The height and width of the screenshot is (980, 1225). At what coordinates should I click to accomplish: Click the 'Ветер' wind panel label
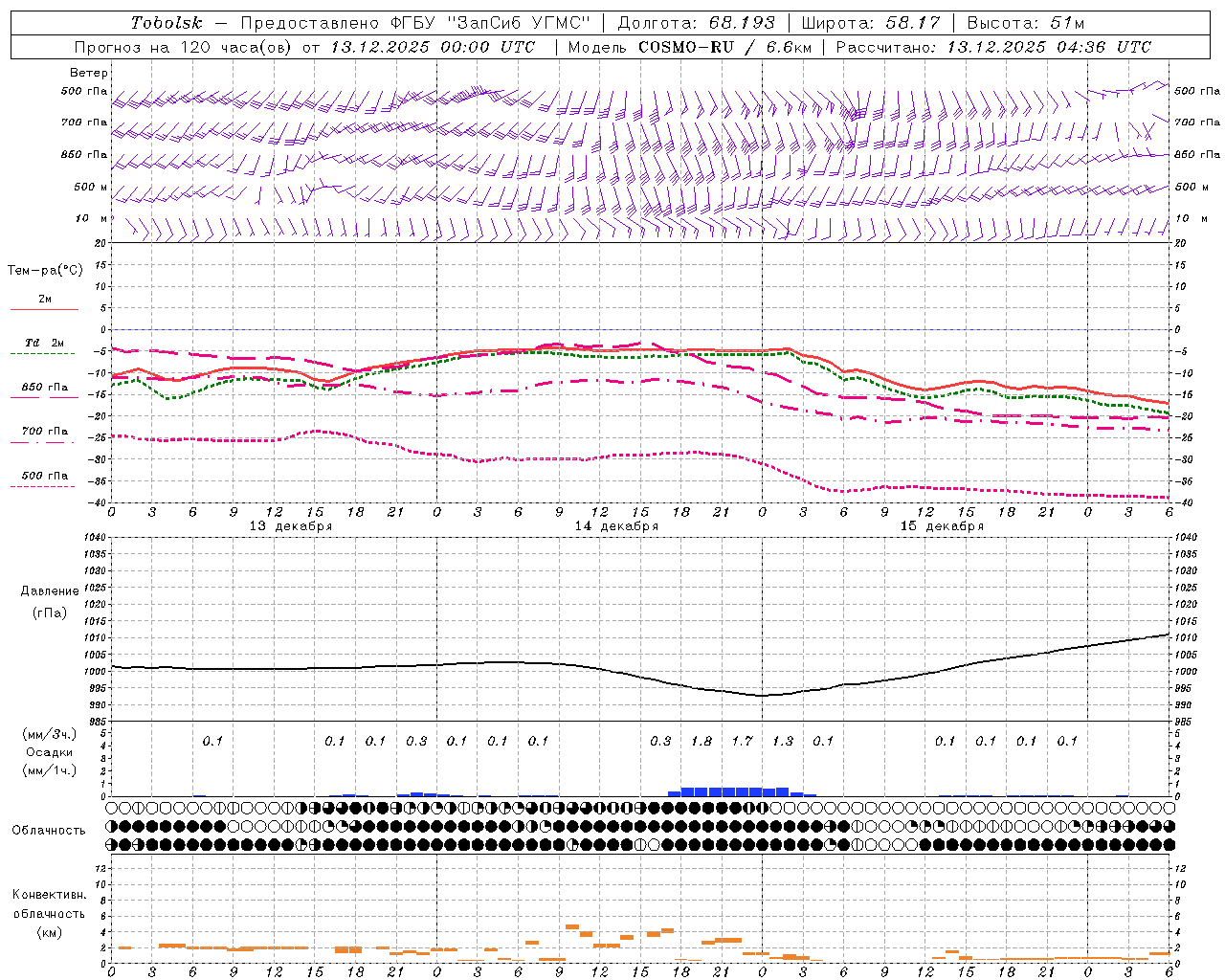point(89,73)
